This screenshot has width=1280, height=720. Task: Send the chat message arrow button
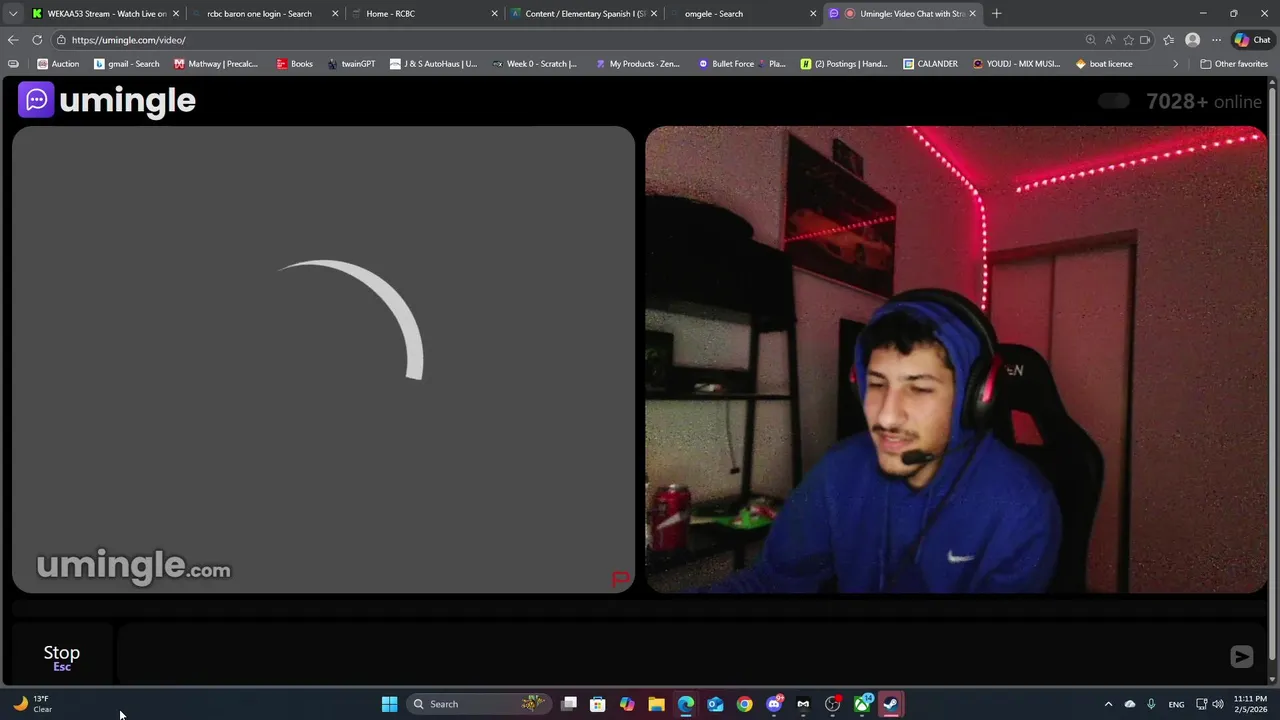pos(1241,656)
